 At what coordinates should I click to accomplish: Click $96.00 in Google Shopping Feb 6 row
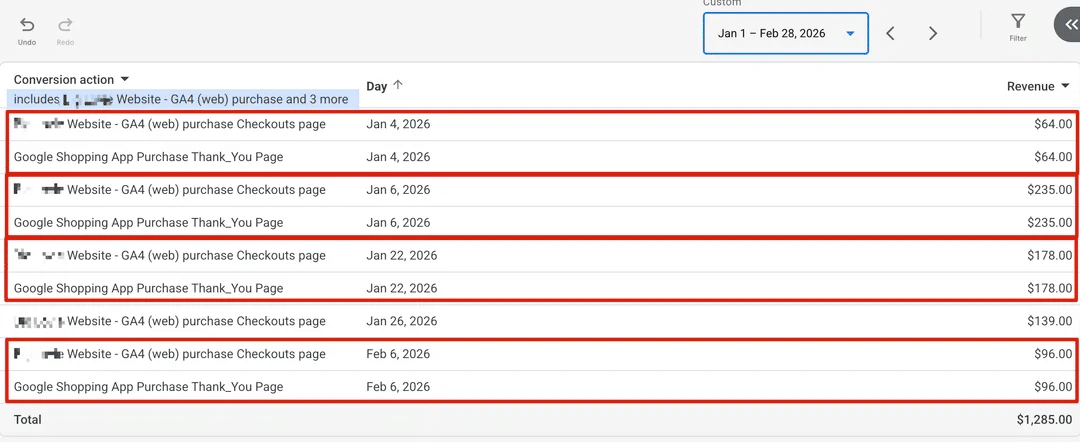click(x=1053, y=387)
